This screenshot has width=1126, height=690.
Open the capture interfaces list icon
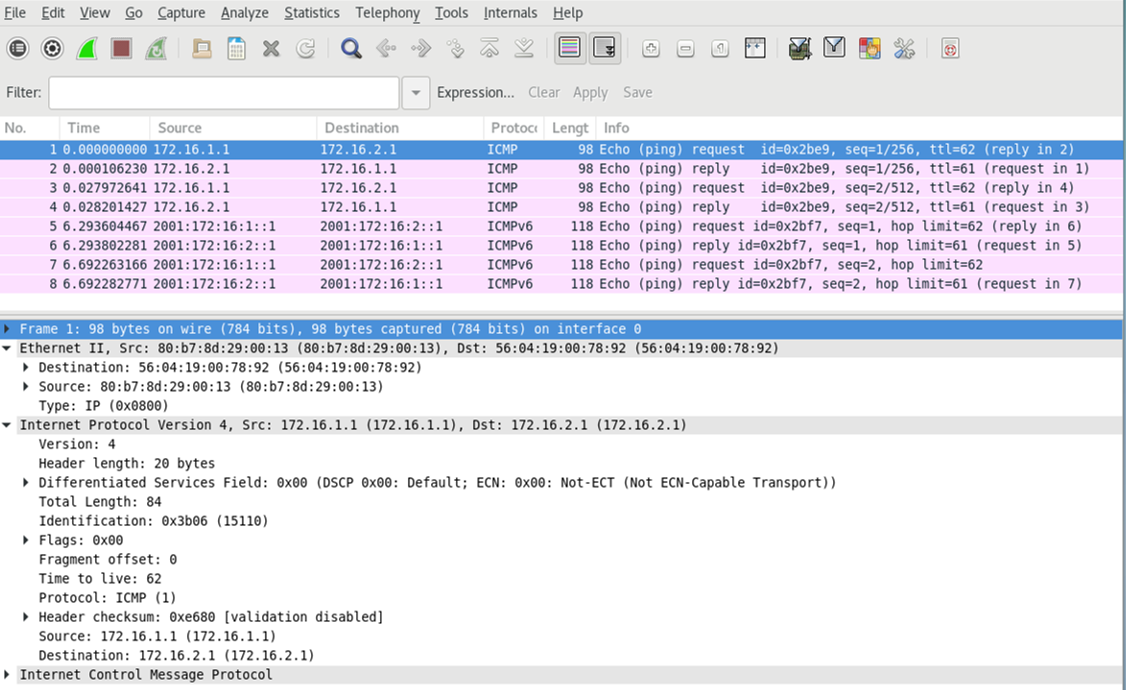click(18, 48)
